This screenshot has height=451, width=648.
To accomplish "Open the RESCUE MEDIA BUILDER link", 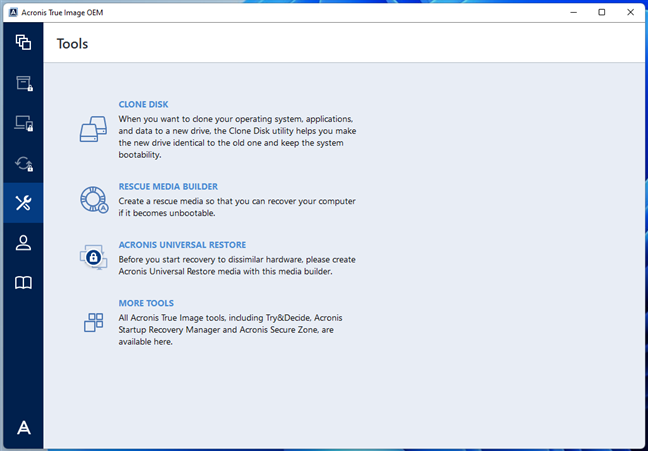I will point(168,186).
